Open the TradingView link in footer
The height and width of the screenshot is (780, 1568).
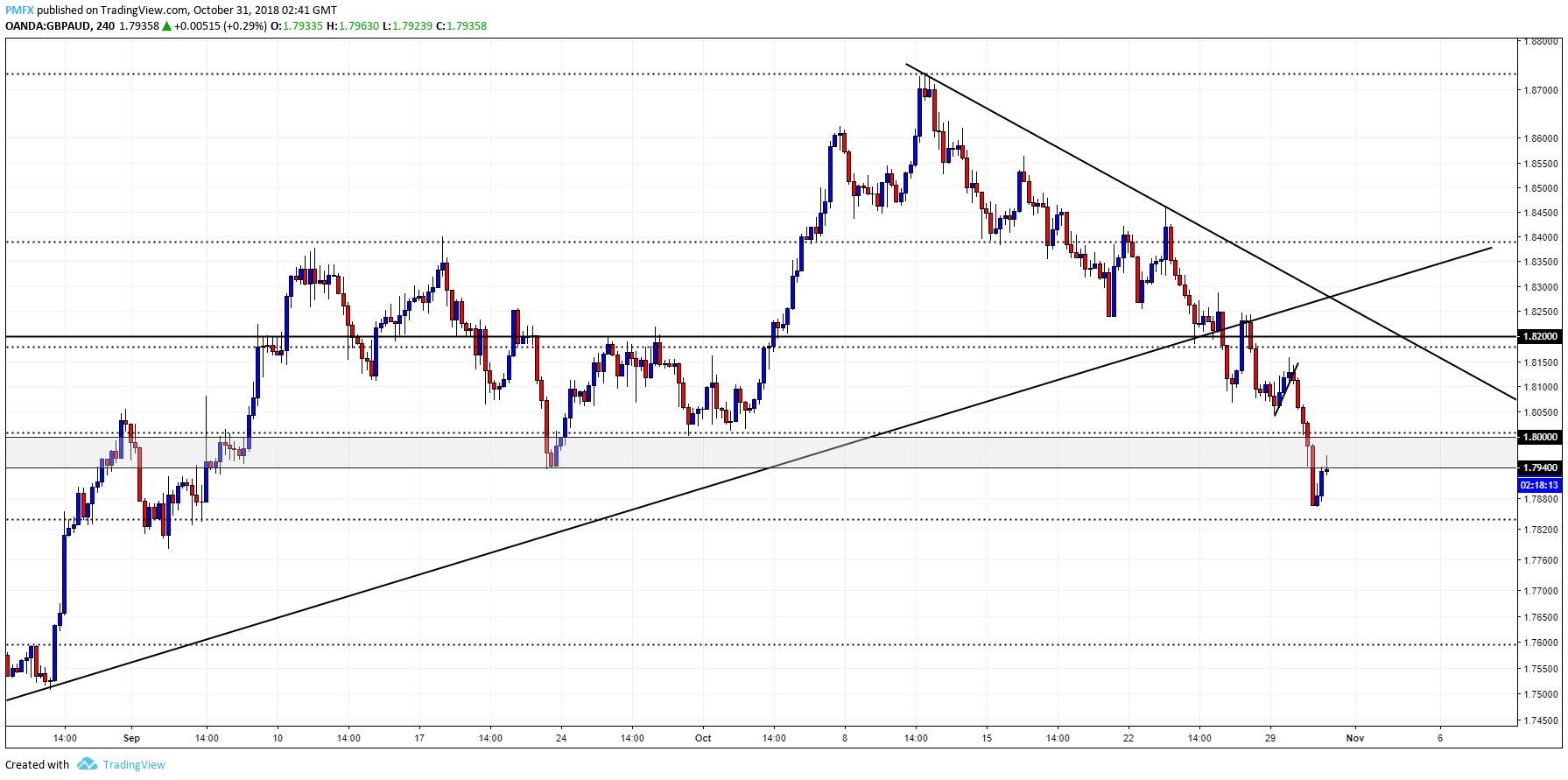coord(134,764)
